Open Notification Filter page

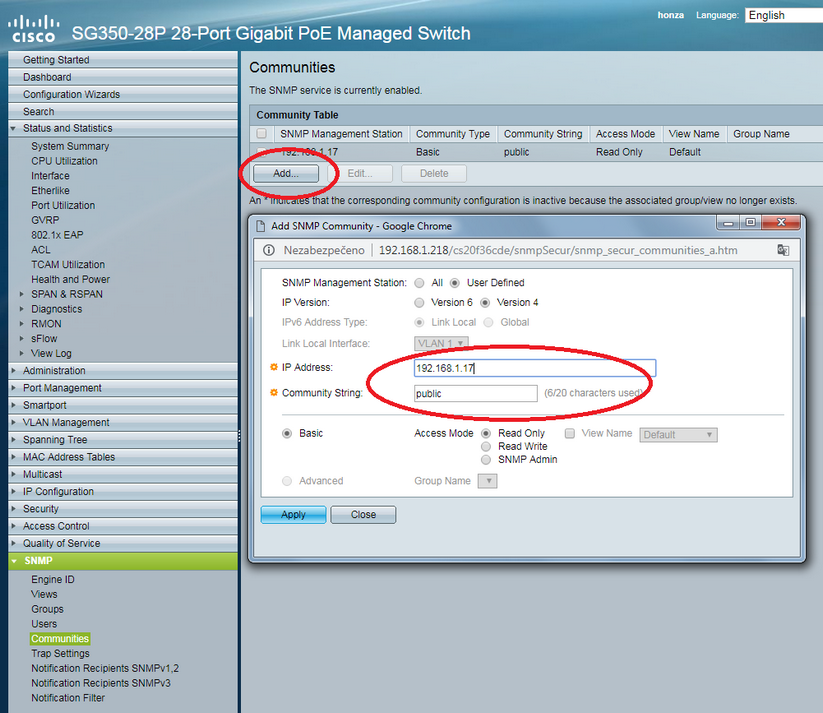point(68,698)
